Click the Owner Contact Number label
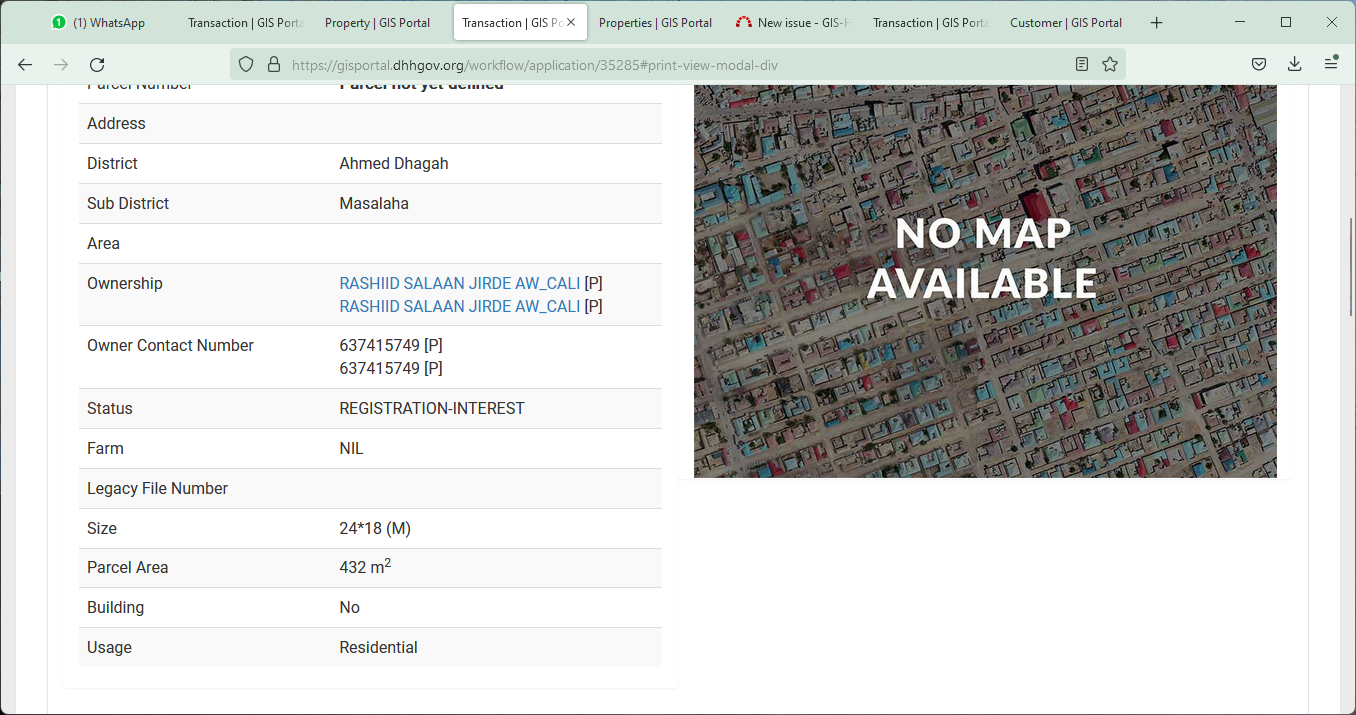This screenshot has width=1356, height=715. [x=170, y=345]
